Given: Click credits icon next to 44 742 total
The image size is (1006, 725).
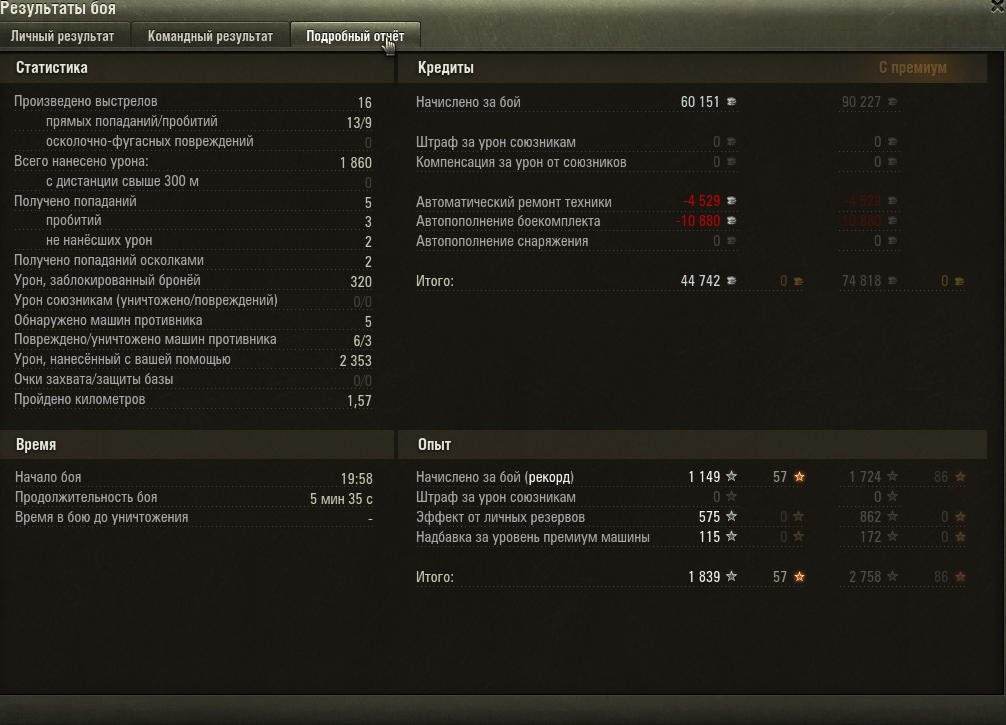Looking at the screenshot, I should [x=731, y=280].
